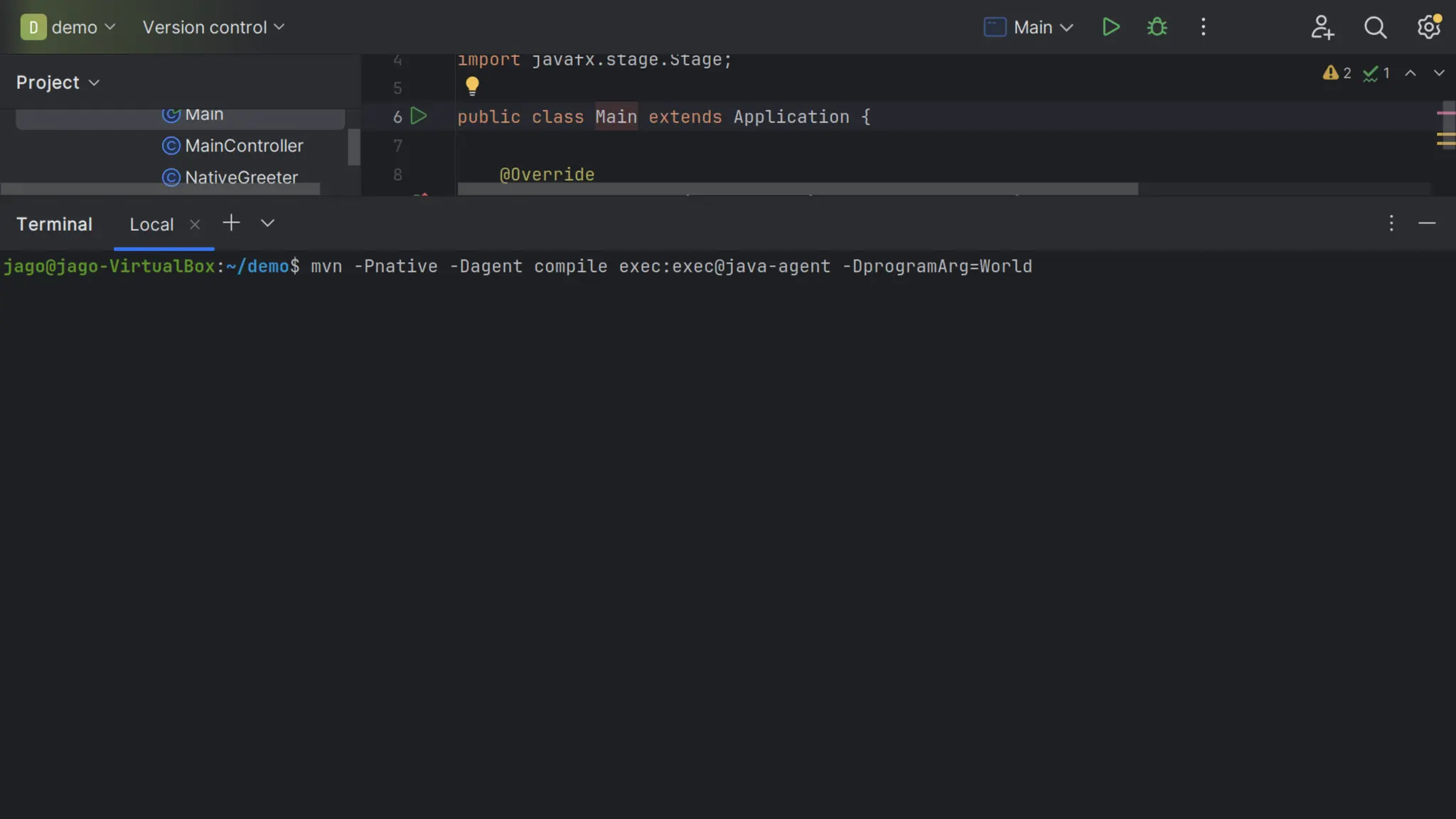Screen dimensions: 1456x819
Task: Click run gutter arrow on line 6
Action: 419,116
